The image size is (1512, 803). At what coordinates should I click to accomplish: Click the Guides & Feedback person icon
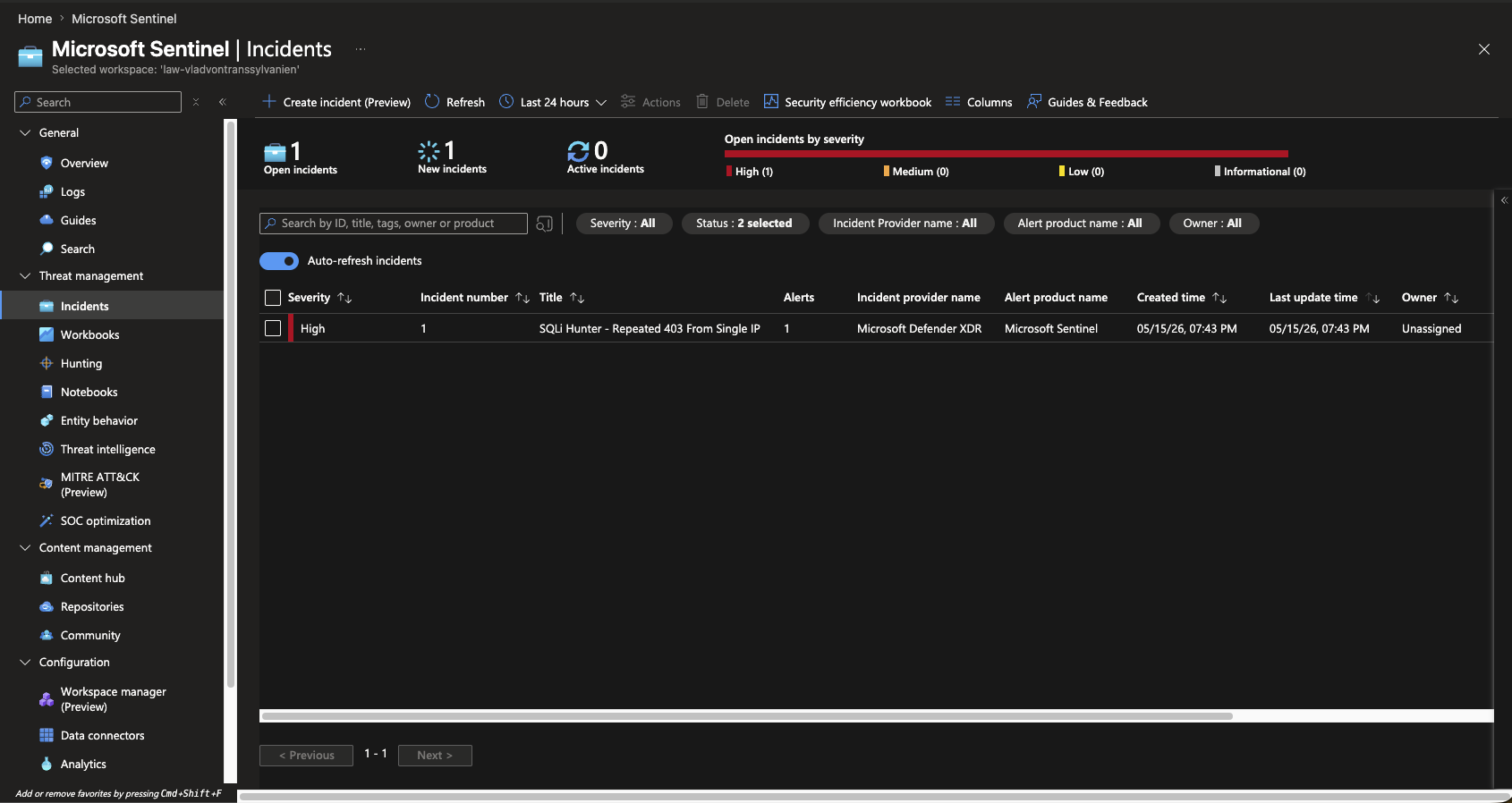(1034, 101)
